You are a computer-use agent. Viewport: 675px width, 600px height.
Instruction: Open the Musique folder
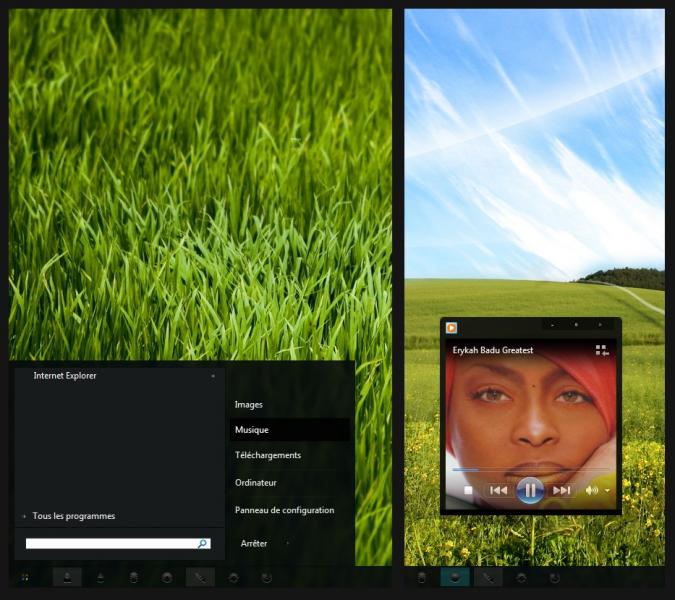pyautogui.click(x=289, y=430)
